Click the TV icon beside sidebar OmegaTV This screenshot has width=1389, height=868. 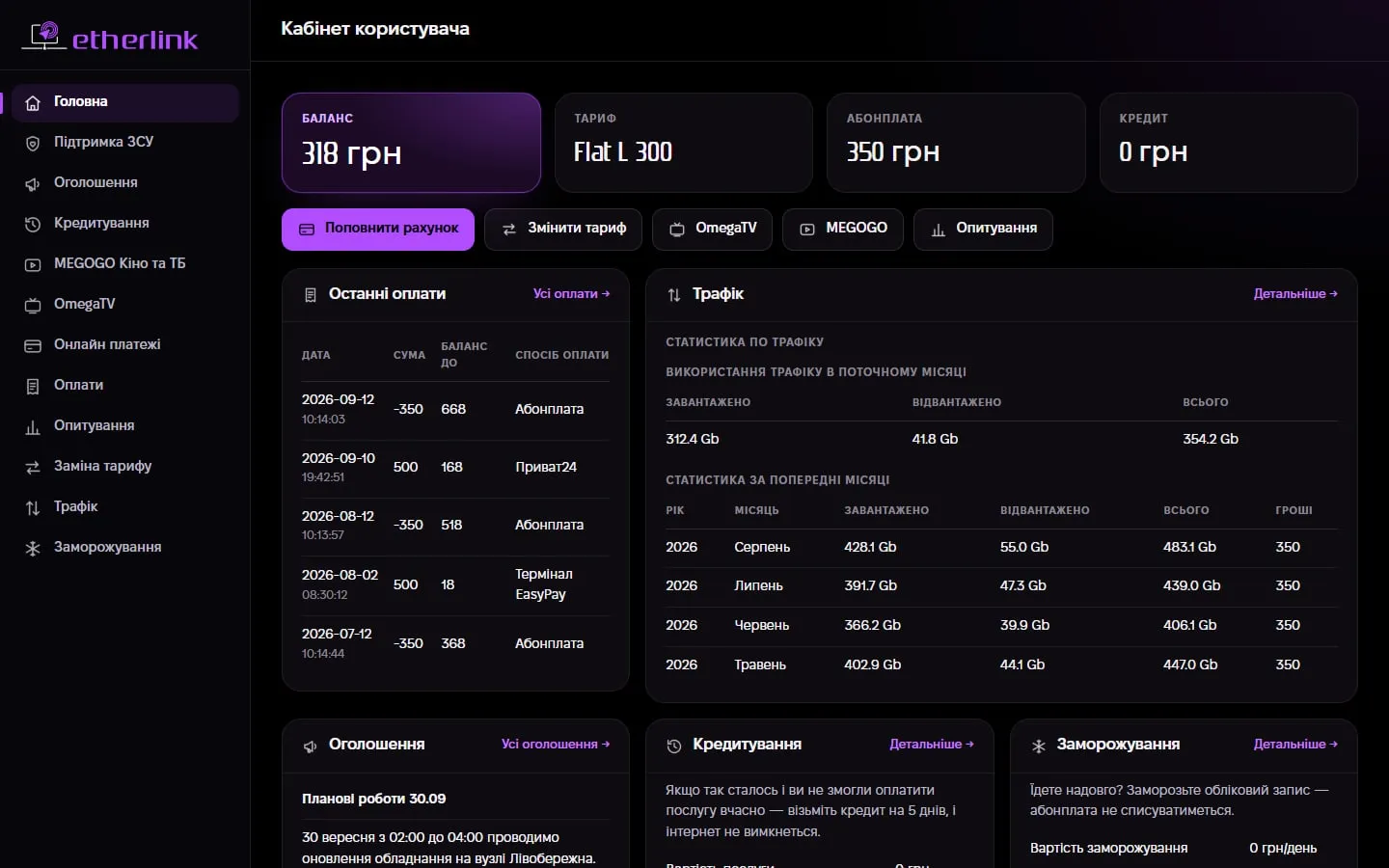pos(33,306)
